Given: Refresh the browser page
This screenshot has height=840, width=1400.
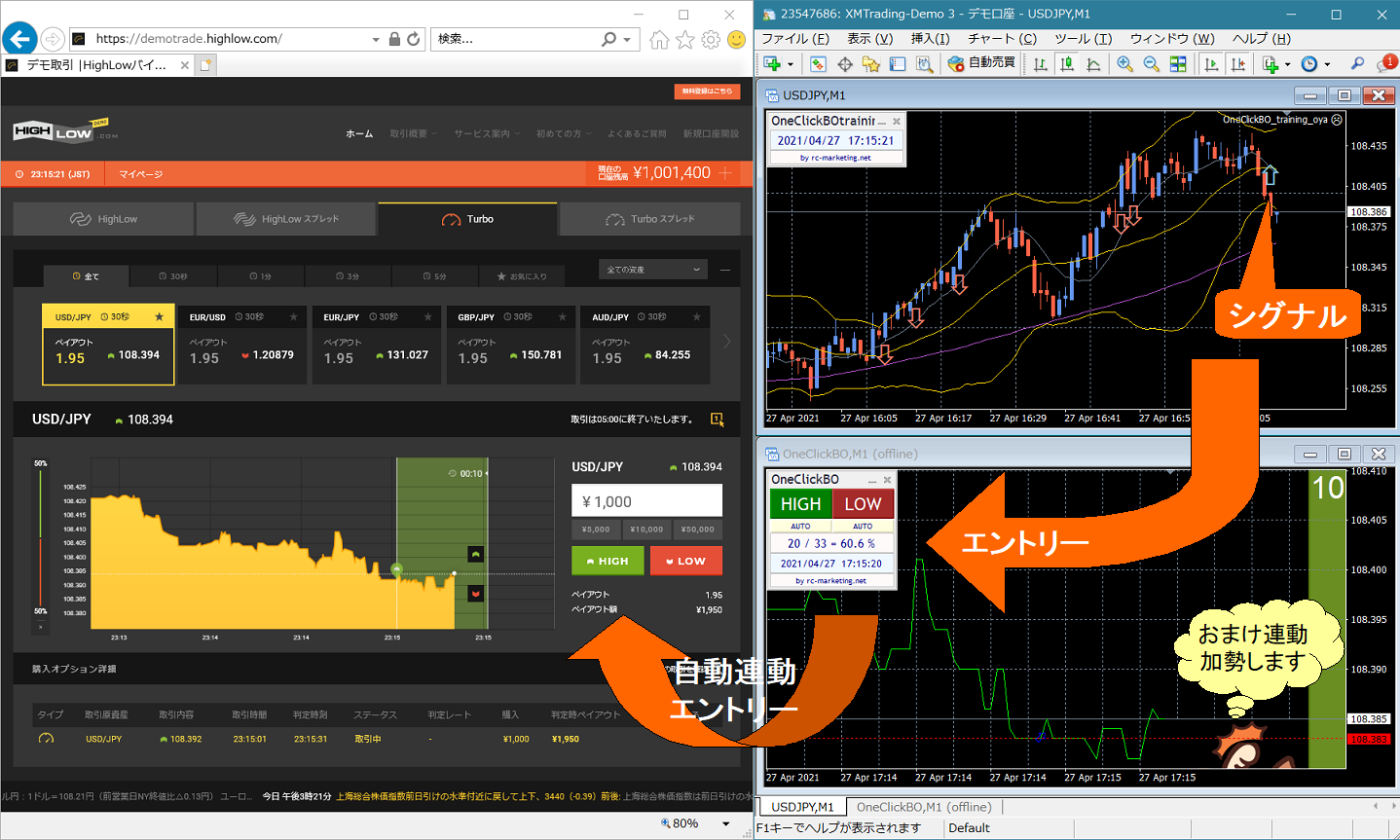Looking at the screenshot, I should [x=413, y=39].
